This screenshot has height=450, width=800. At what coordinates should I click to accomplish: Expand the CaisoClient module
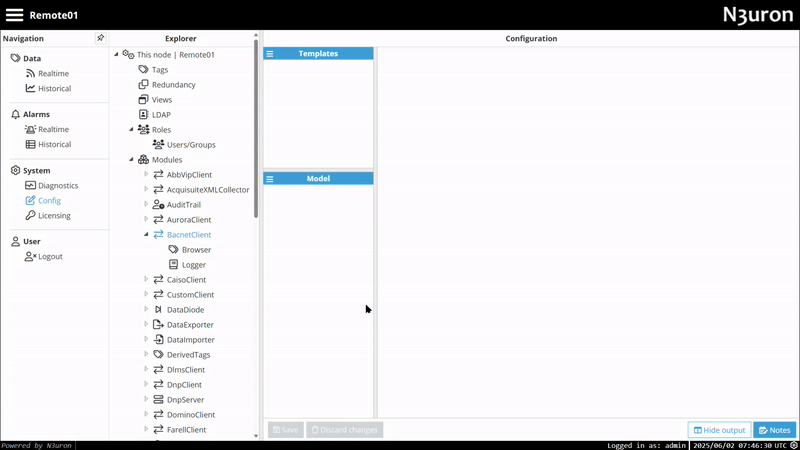coord(146,279)
